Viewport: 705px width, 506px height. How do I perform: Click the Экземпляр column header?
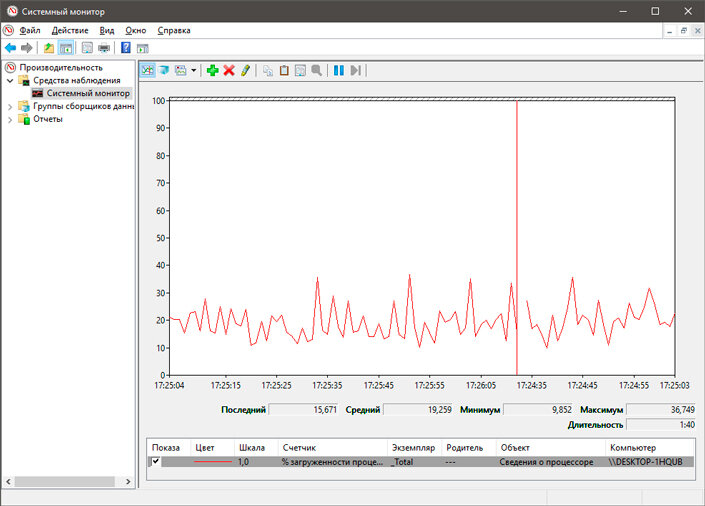pos(413,448)
